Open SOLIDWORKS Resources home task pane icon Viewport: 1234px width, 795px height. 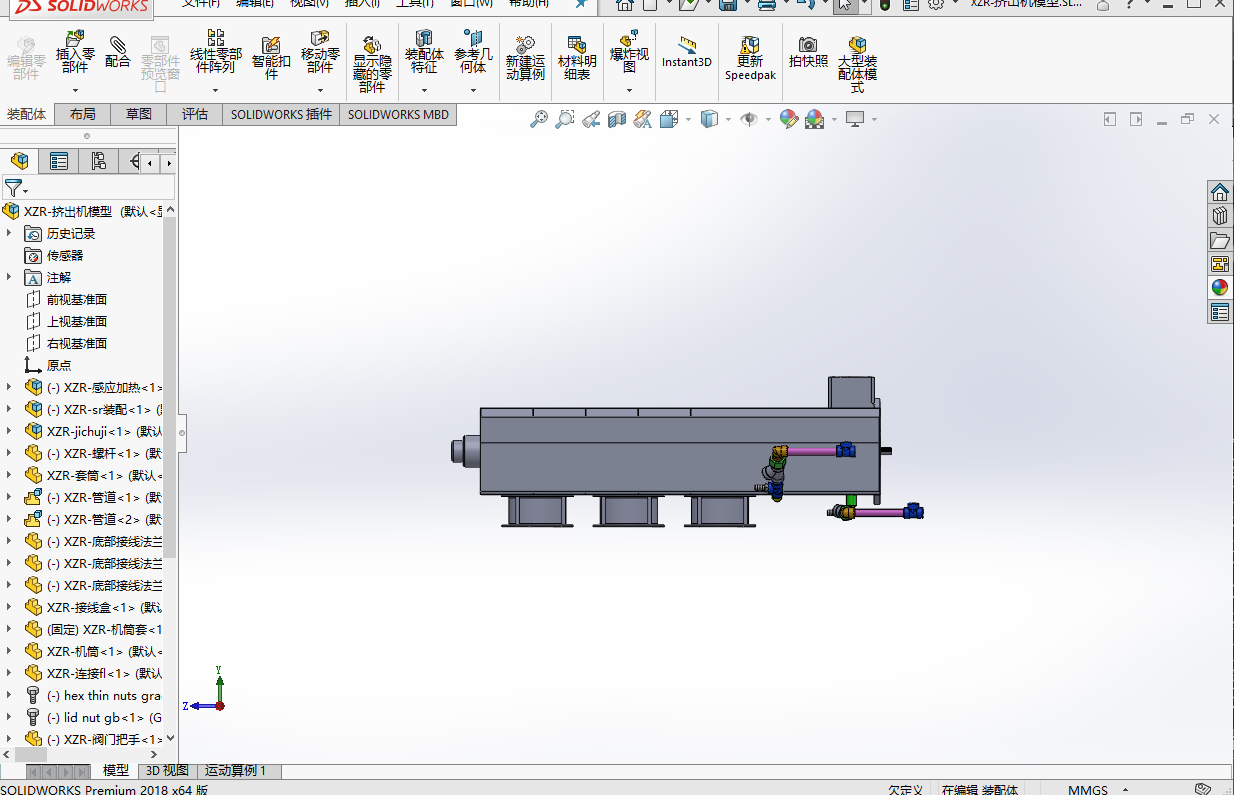coord(1219,192)
